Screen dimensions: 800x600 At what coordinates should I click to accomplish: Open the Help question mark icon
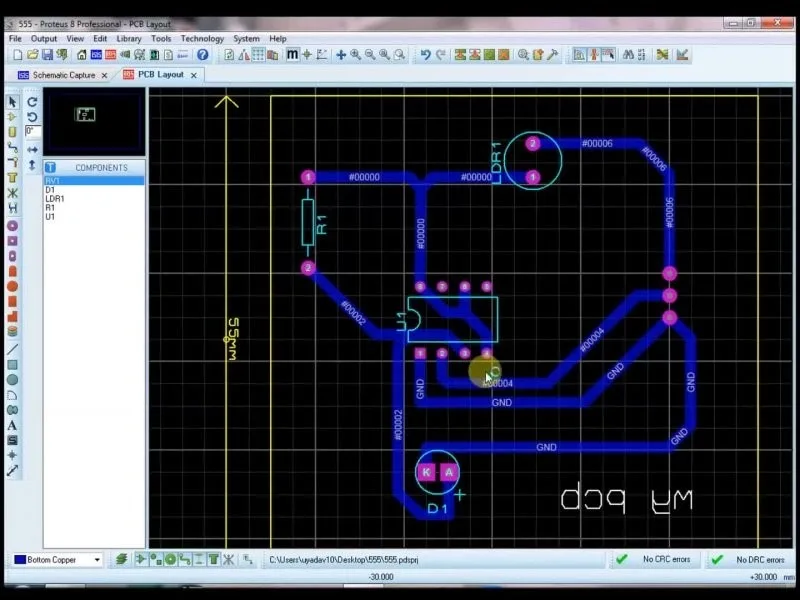point(203,55)
